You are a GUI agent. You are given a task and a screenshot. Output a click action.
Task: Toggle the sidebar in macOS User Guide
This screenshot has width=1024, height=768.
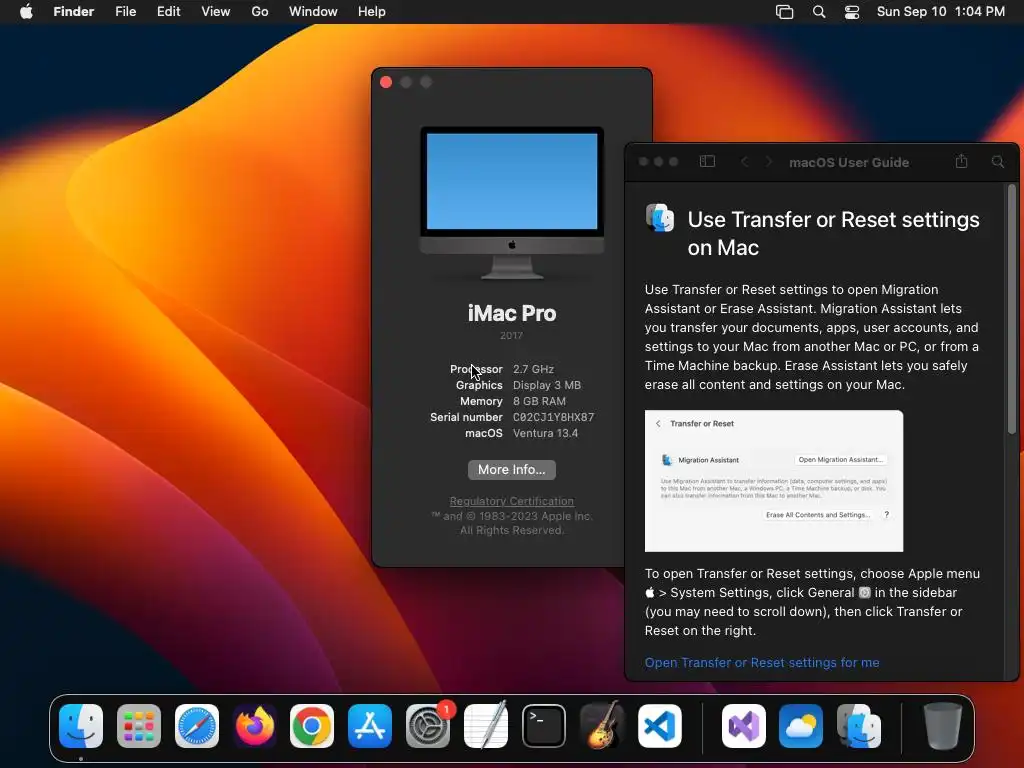707,161
